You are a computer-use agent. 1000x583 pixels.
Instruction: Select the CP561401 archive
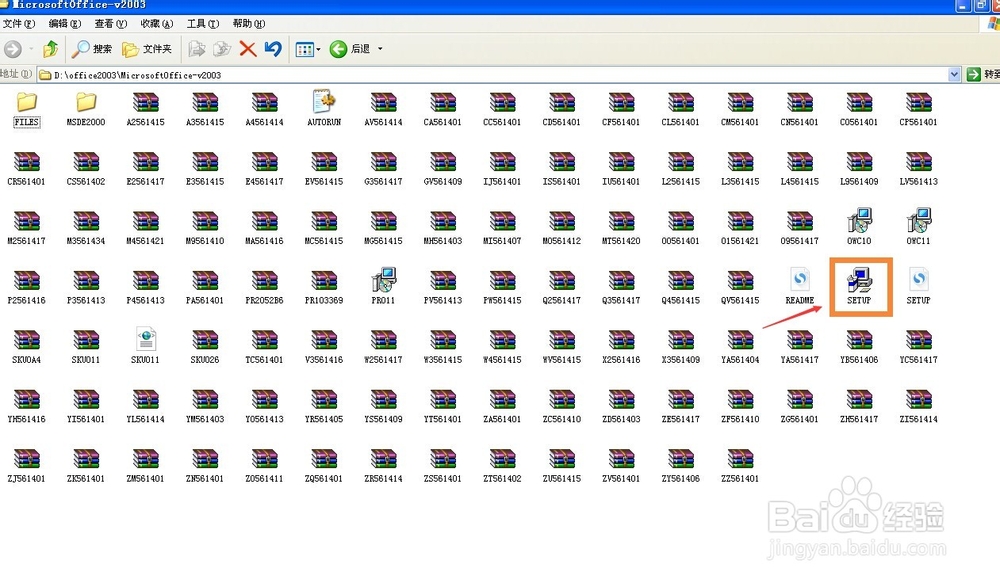click(918, 110)
